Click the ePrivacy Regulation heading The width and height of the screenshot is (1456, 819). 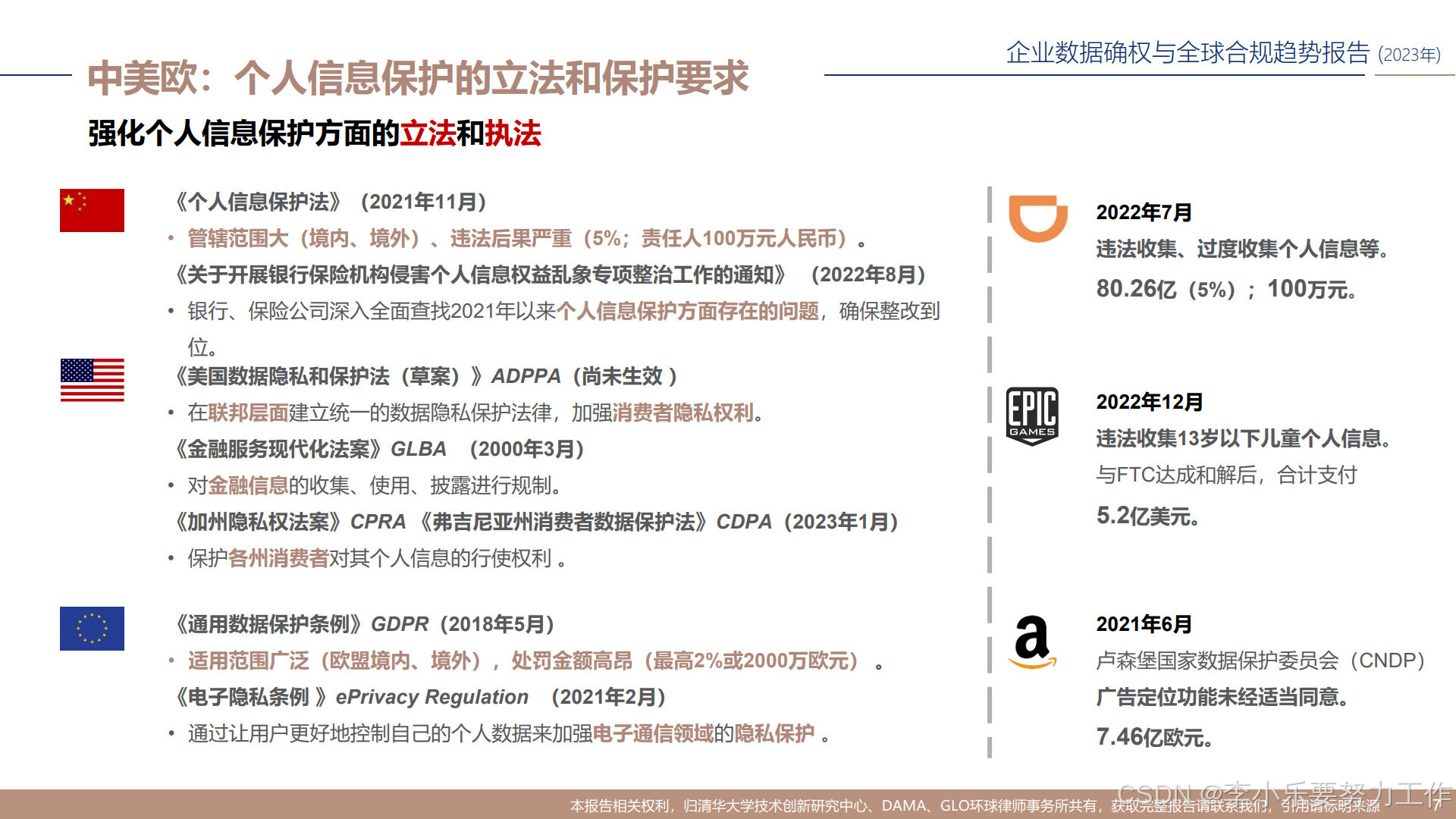pyautogui.click(x=421, y=697)
